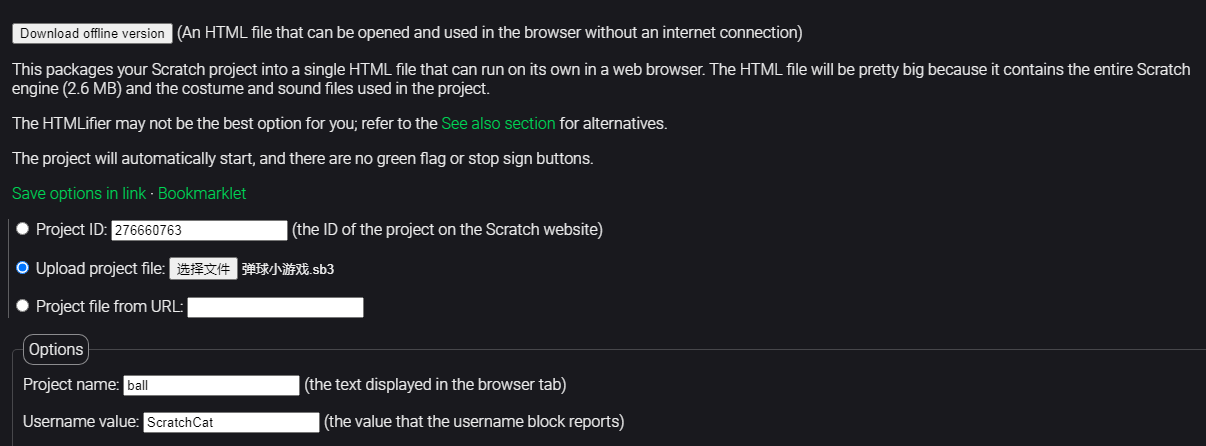
Task: Click the "Project name:" label text
Action: click(x=71, y=385)
